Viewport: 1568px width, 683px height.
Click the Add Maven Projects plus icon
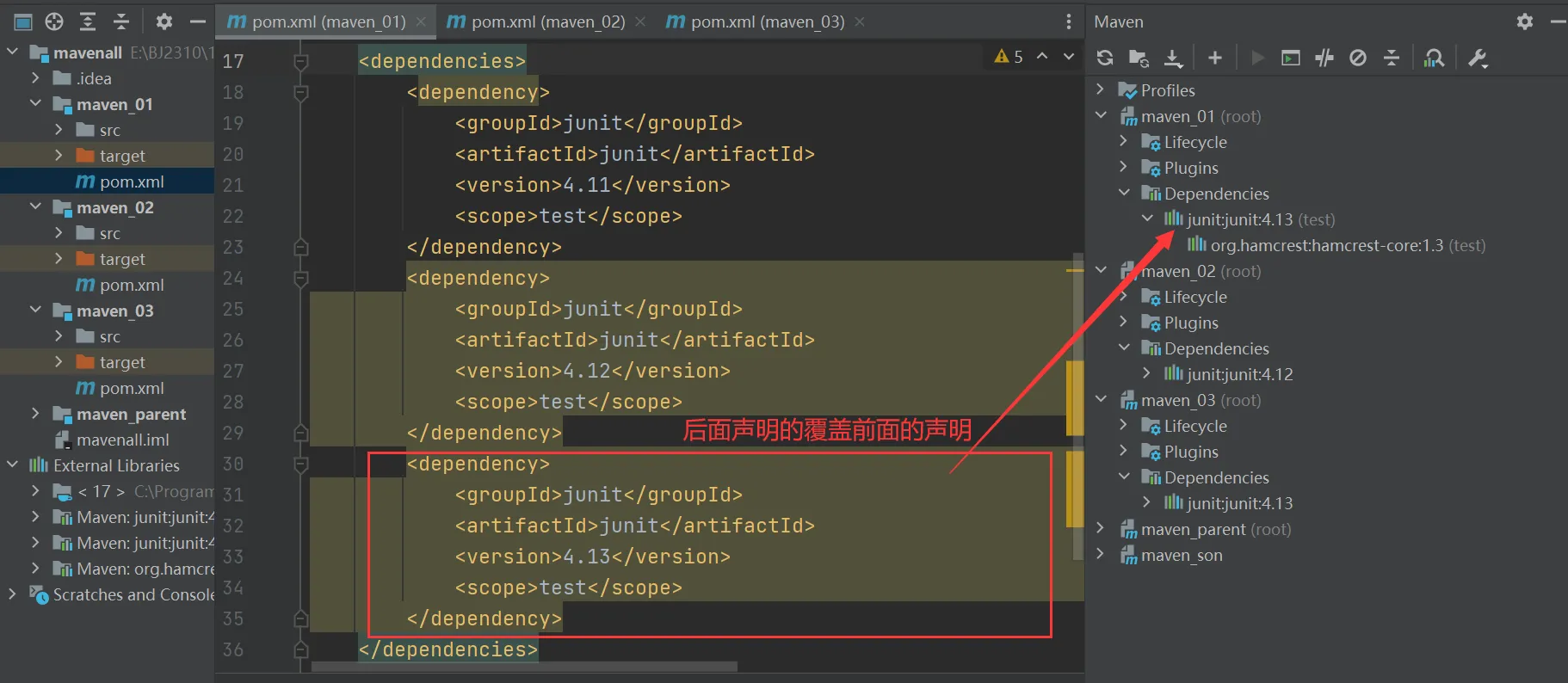point(1215,58)
